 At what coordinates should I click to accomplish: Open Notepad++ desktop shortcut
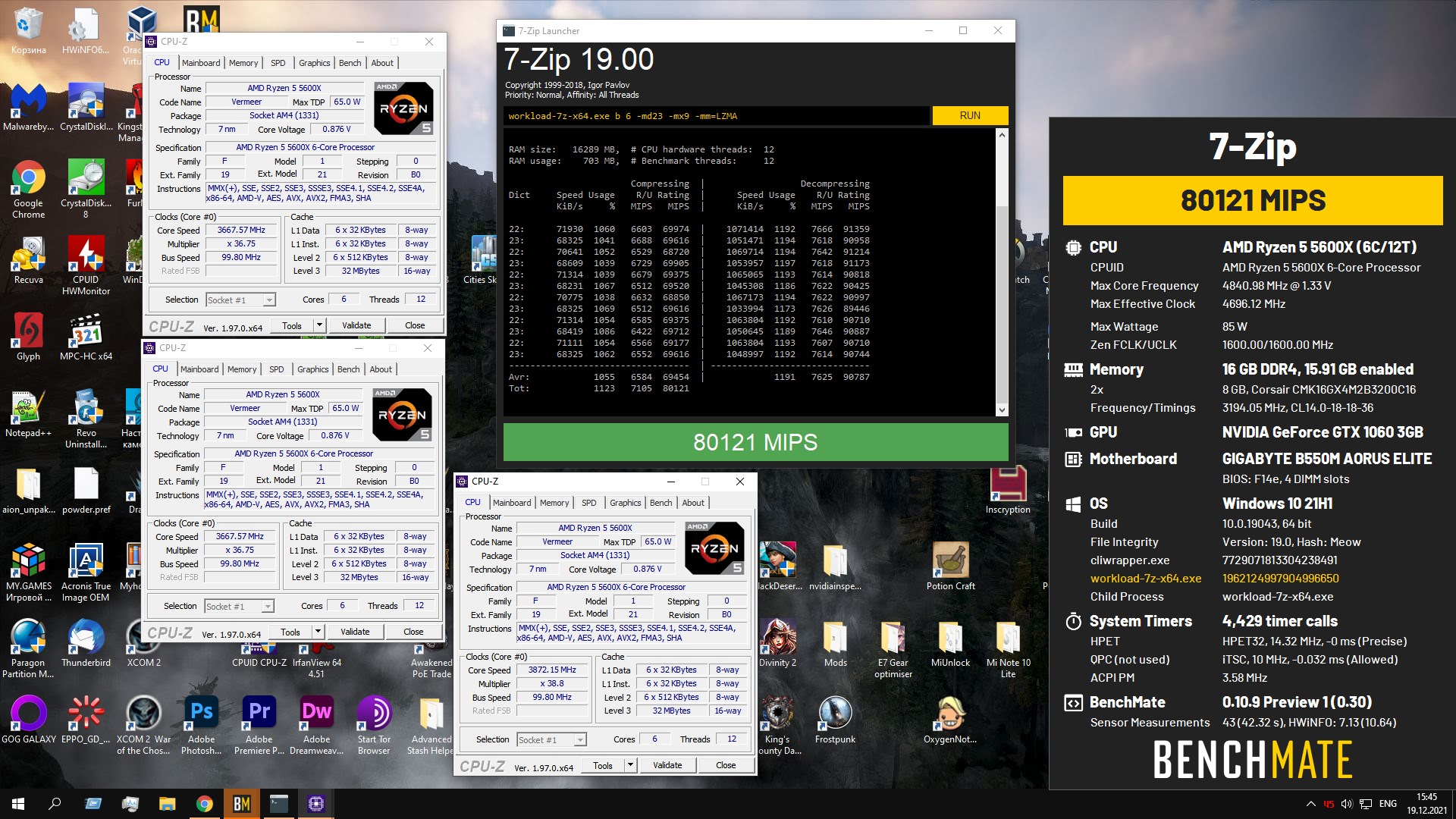(28, 413)
